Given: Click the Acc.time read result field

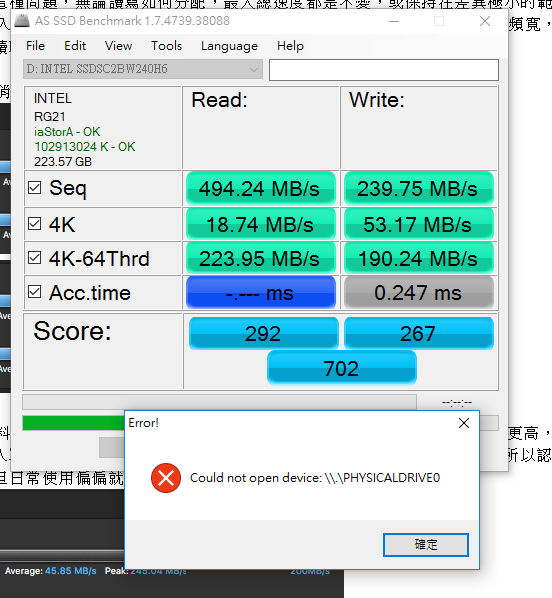Looking at the screenshot, I should tap(261, 293).
